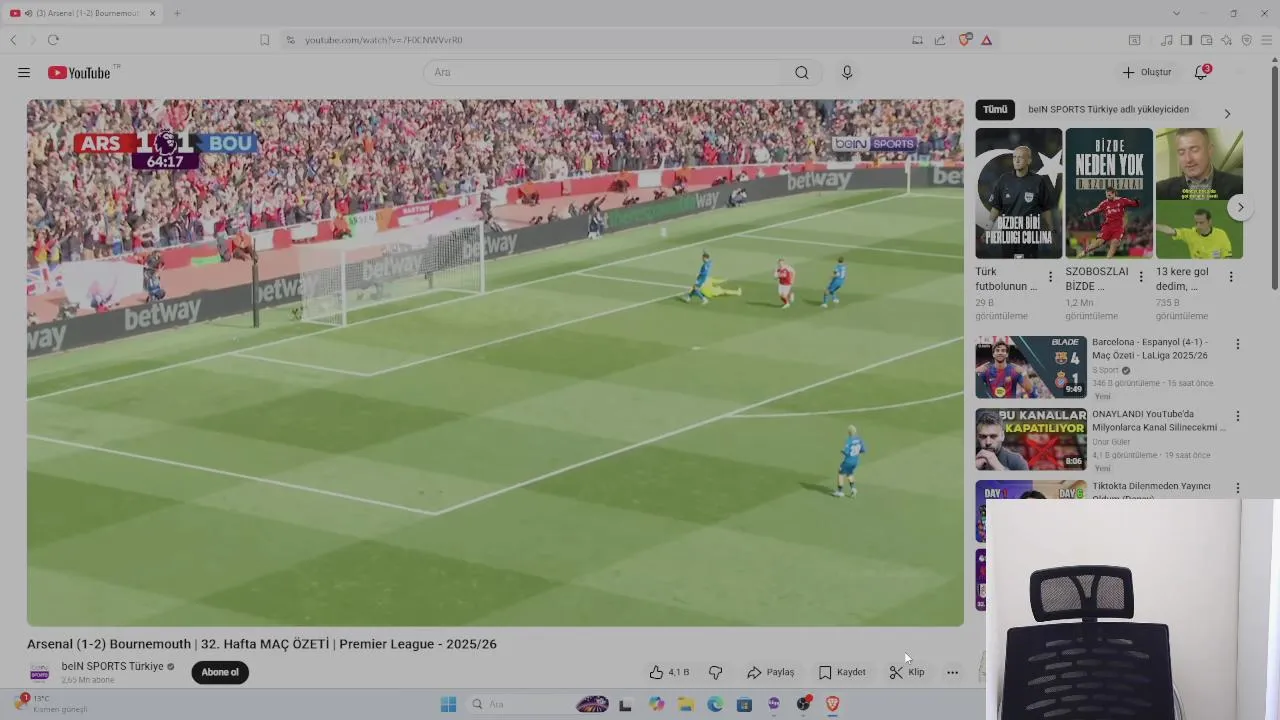Like the video with thumbs up
This screenshot has height=720, width=1280.
pyautogui.click(x=668, y=673)
